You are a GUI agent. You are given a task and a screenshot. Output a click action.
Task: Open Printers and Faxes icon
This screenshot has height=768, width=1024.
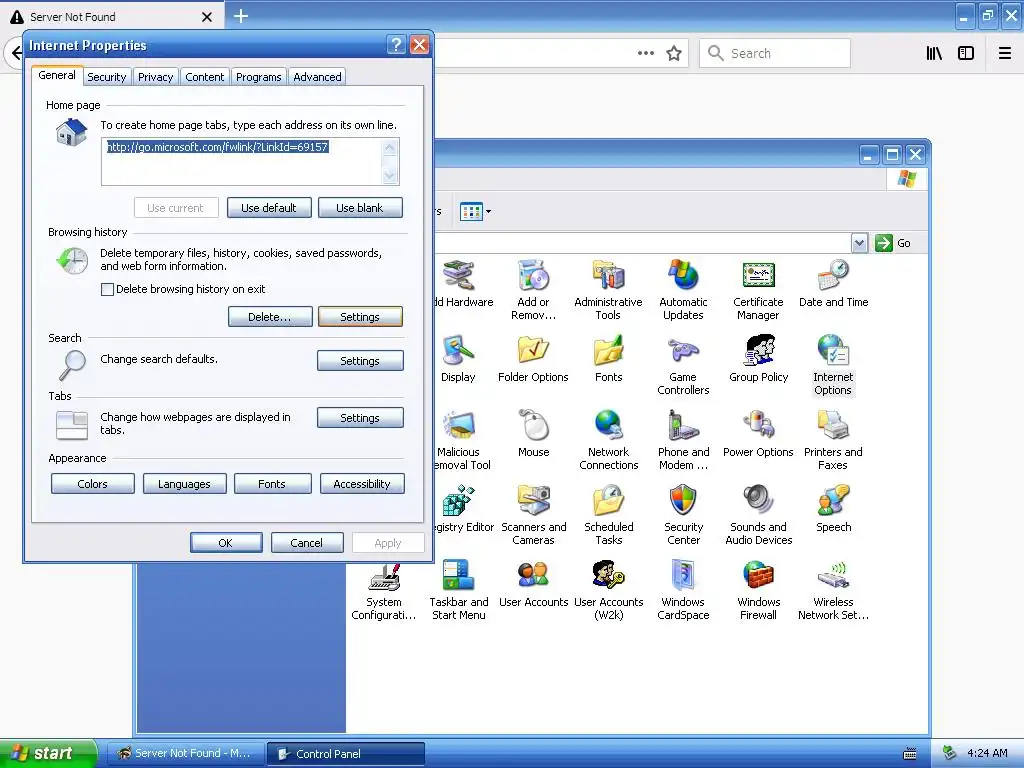pos(833,440)
